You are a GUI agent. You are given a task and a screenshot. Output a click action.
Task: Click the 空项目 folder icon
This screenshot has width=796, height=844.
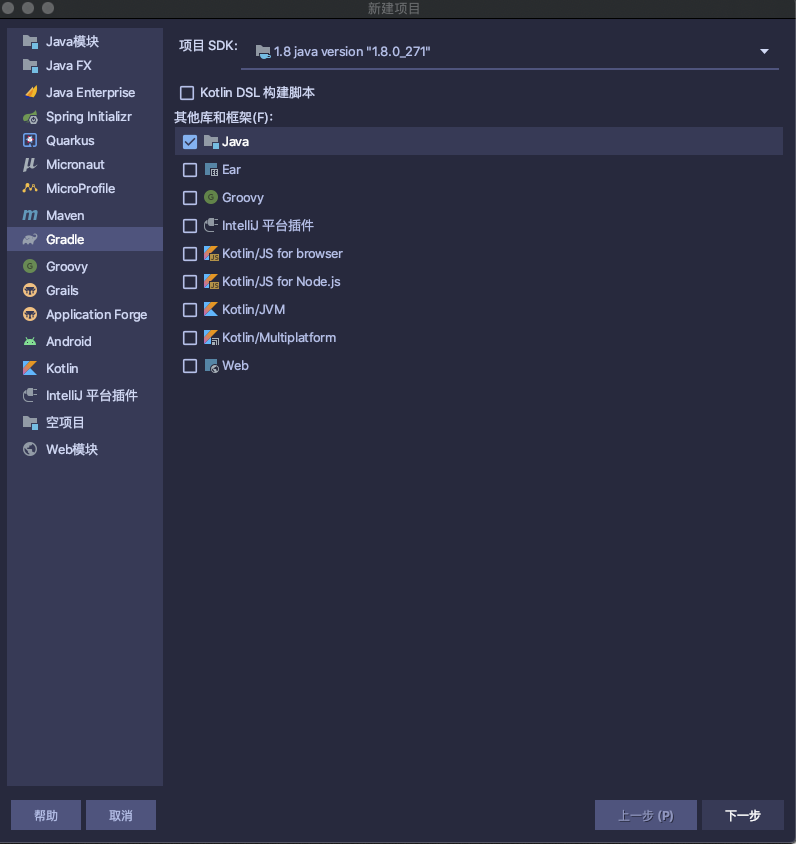[x=30, y=423]
